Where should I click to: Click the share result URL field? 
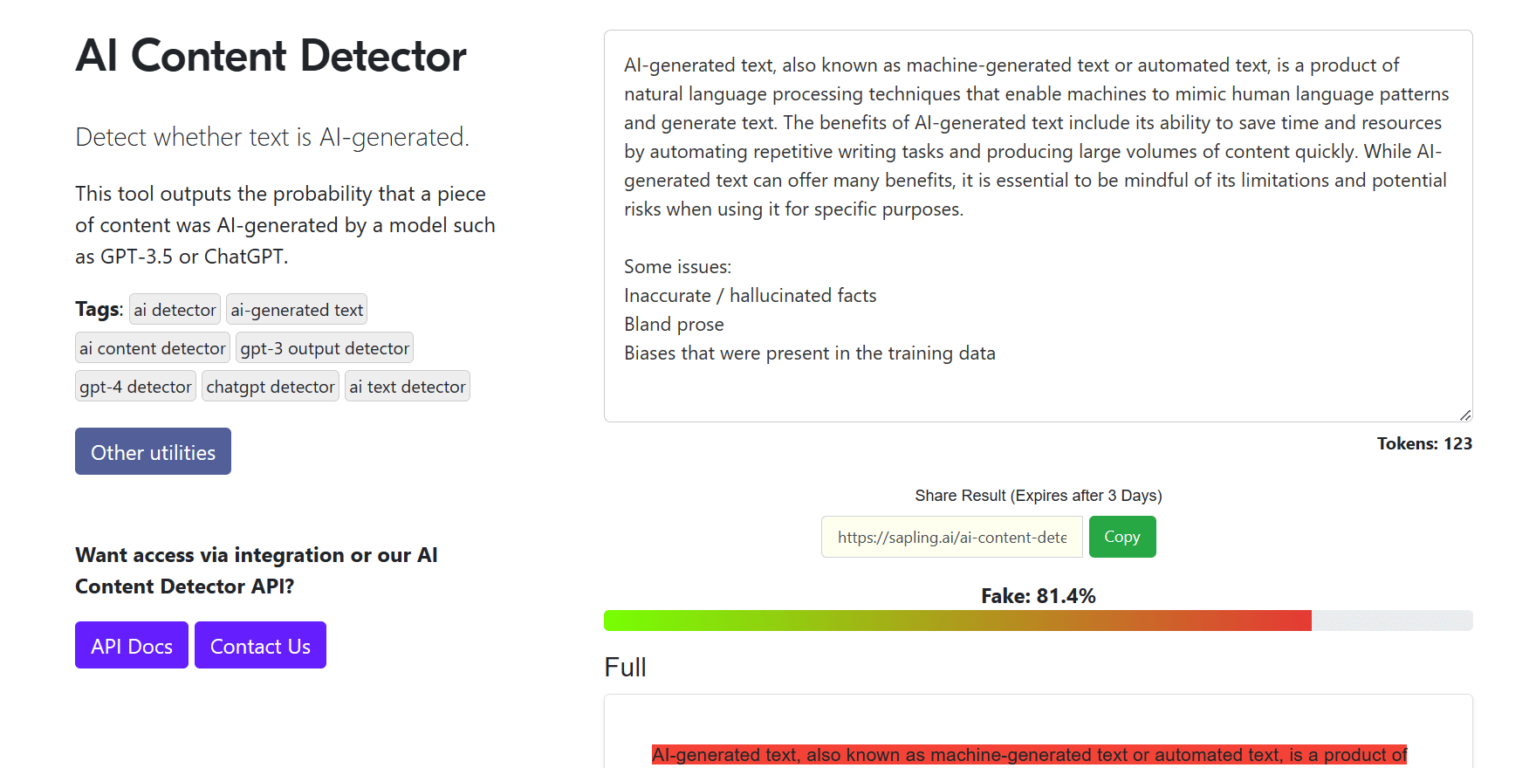pyautogui.click(x=951, y=537)
